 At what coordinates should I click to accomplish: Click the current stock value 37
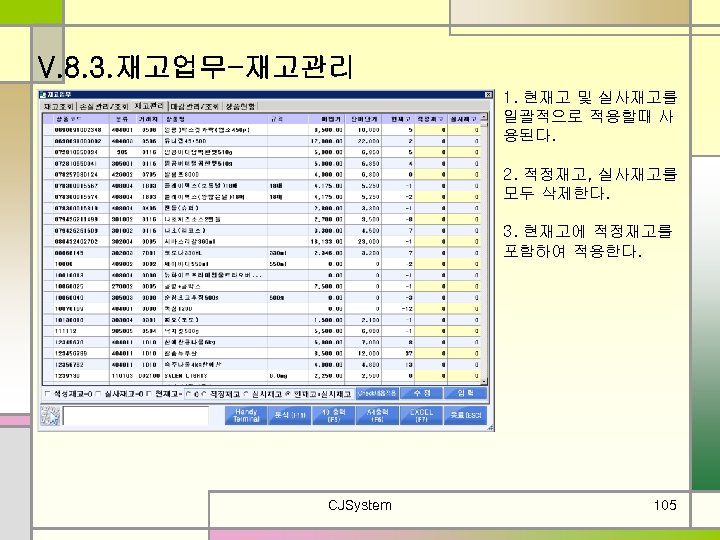click(398, 354)
